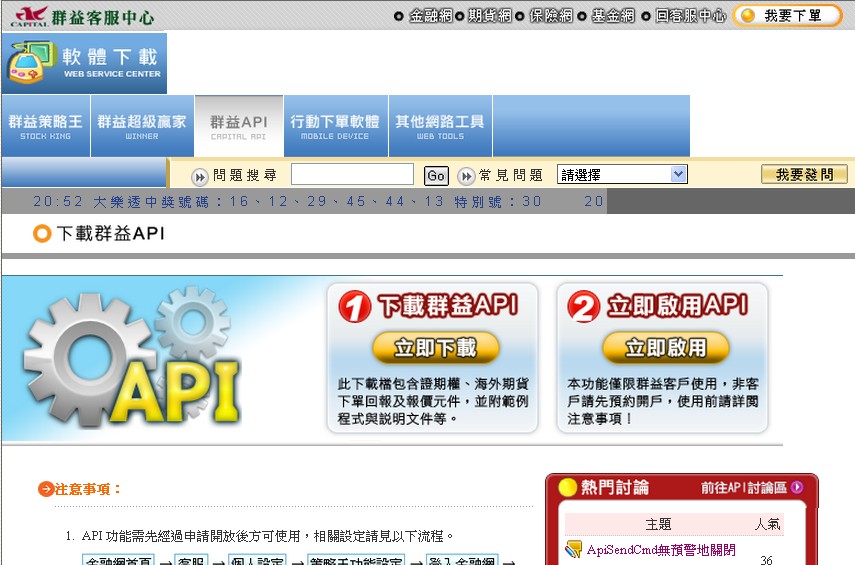Open the 保險網 link
Screen dimensions: 855x565
point(551,16)
